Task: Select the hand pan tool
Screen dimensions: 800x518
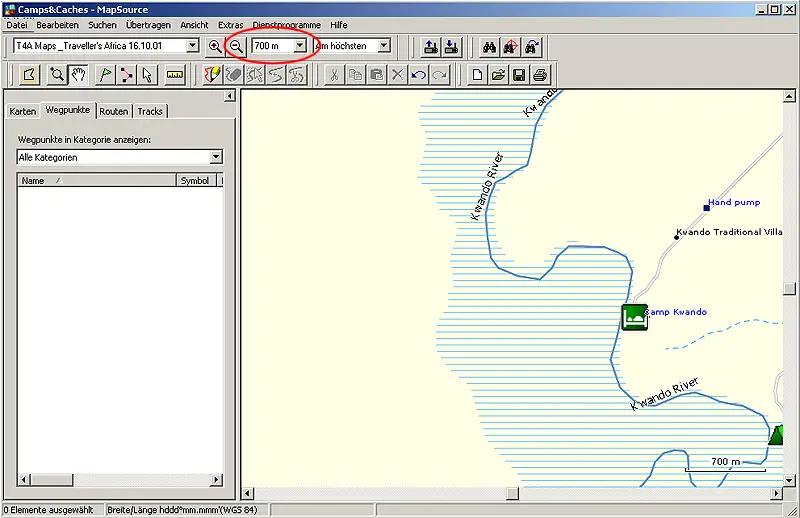Action: point(78,75)
